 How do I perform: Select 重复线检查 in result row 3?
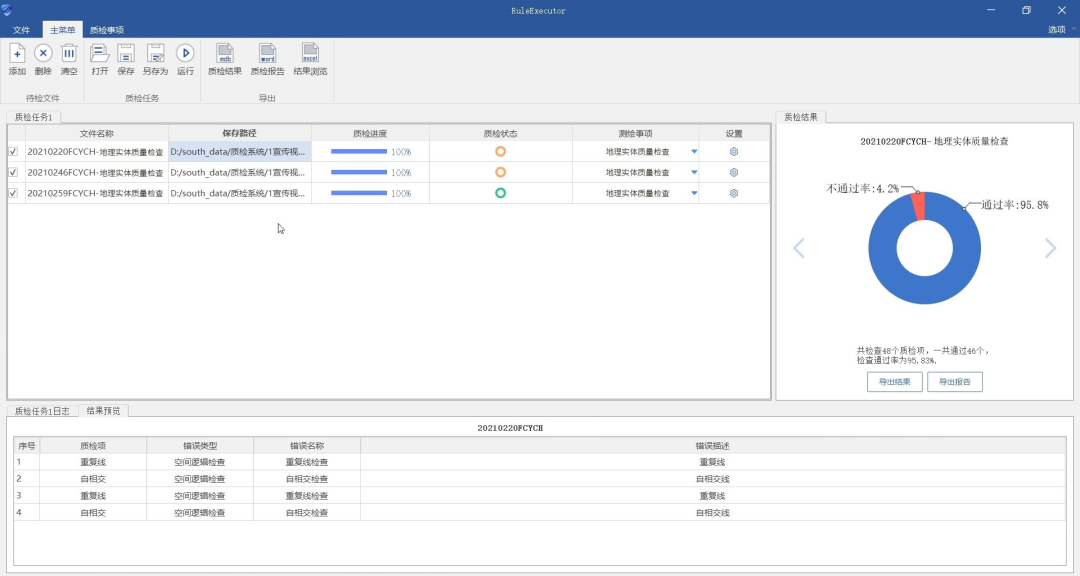(307, 495)
